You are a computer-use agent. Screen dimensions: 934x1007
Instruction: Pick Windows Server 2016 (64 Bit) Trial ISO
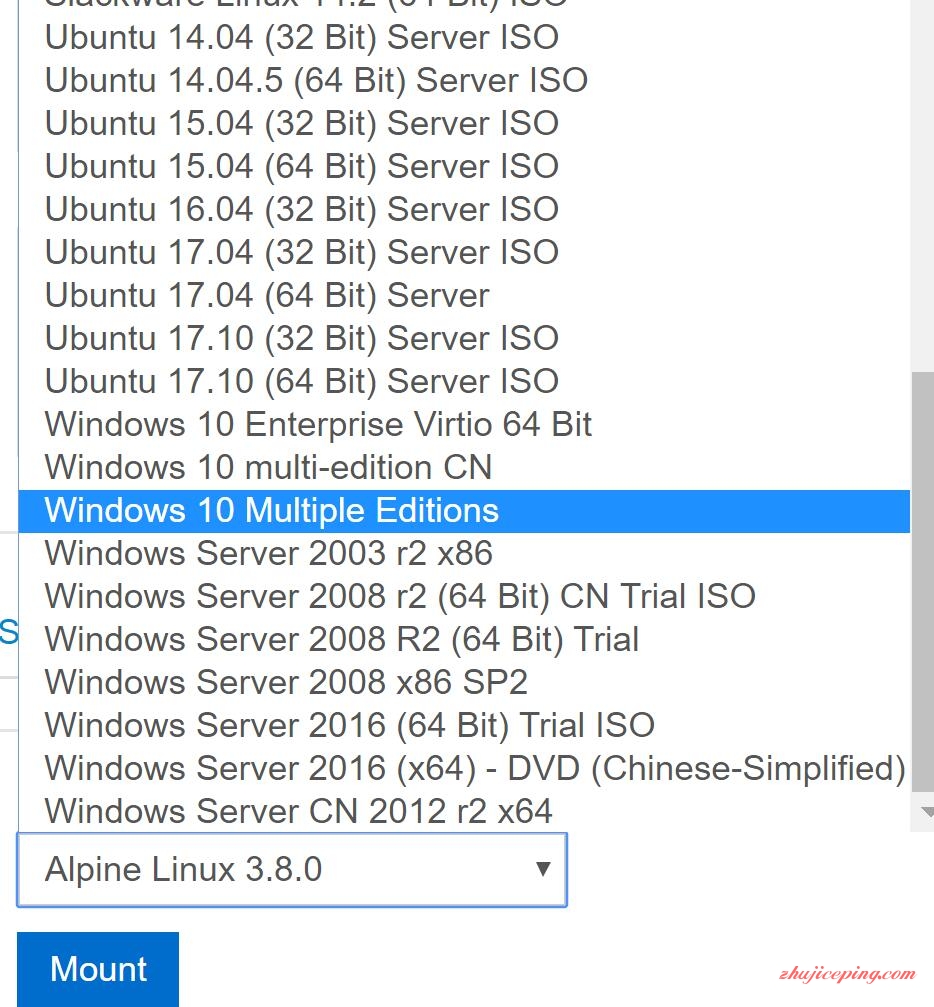click(464, 726)
